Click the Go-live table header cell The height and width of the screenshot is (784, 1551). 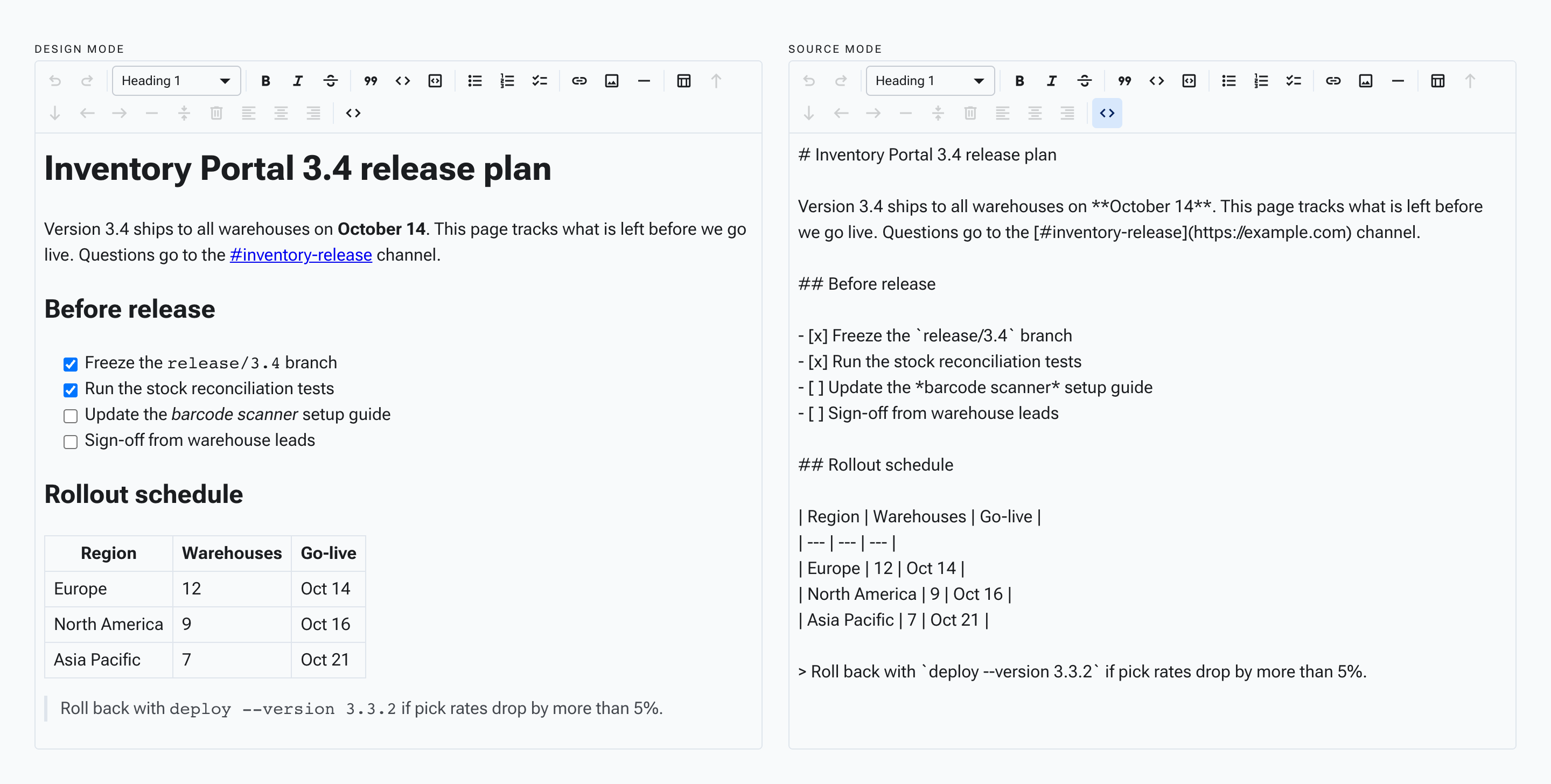pos(329,554)
